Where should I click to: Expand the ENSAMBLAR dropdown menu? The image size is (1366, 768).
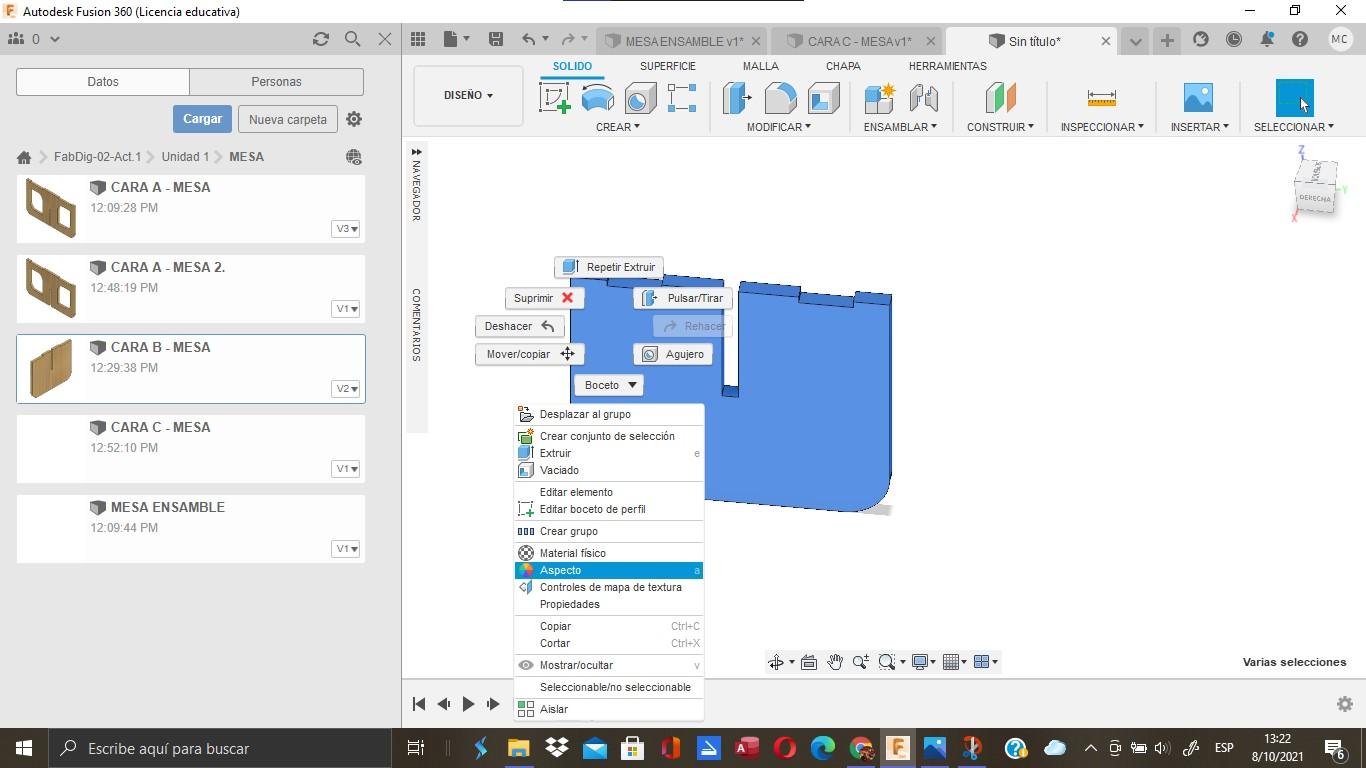[900, 127]
